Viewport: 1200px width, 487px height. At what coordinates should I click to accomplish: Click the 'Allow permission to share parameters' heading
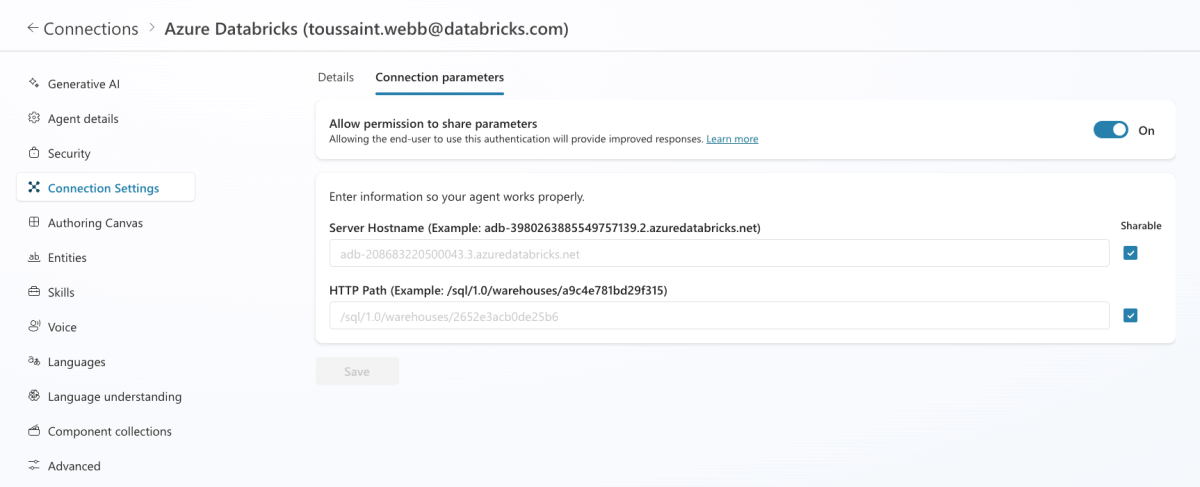pyautogui.click(x=433, y=123)
